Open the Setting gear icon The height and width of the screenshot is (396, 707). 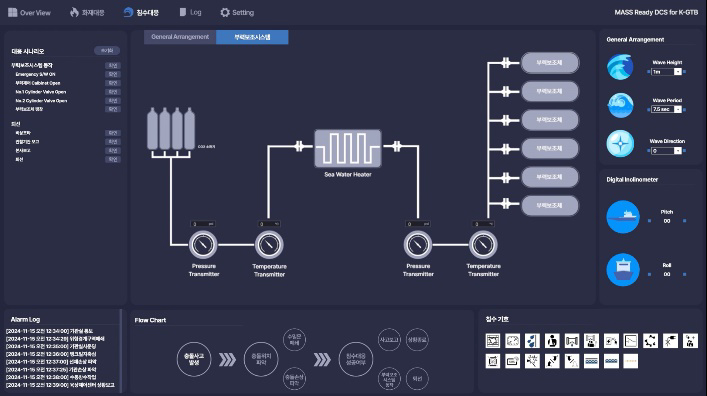tap(225, 13)
